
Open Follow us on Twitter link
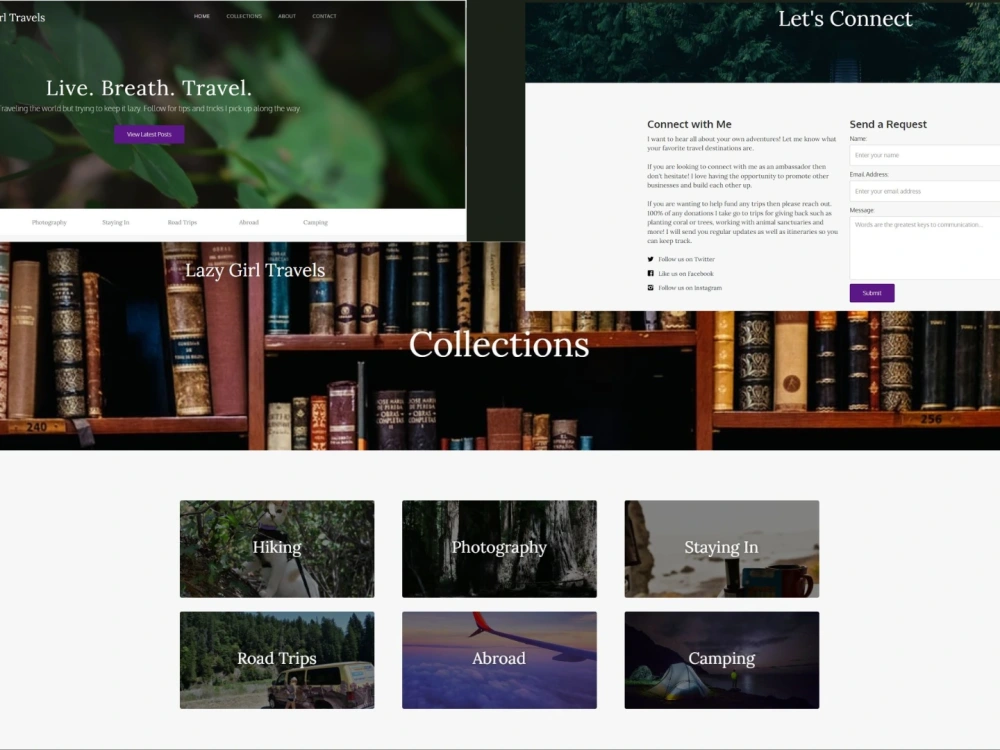click(x=686, y=259)
